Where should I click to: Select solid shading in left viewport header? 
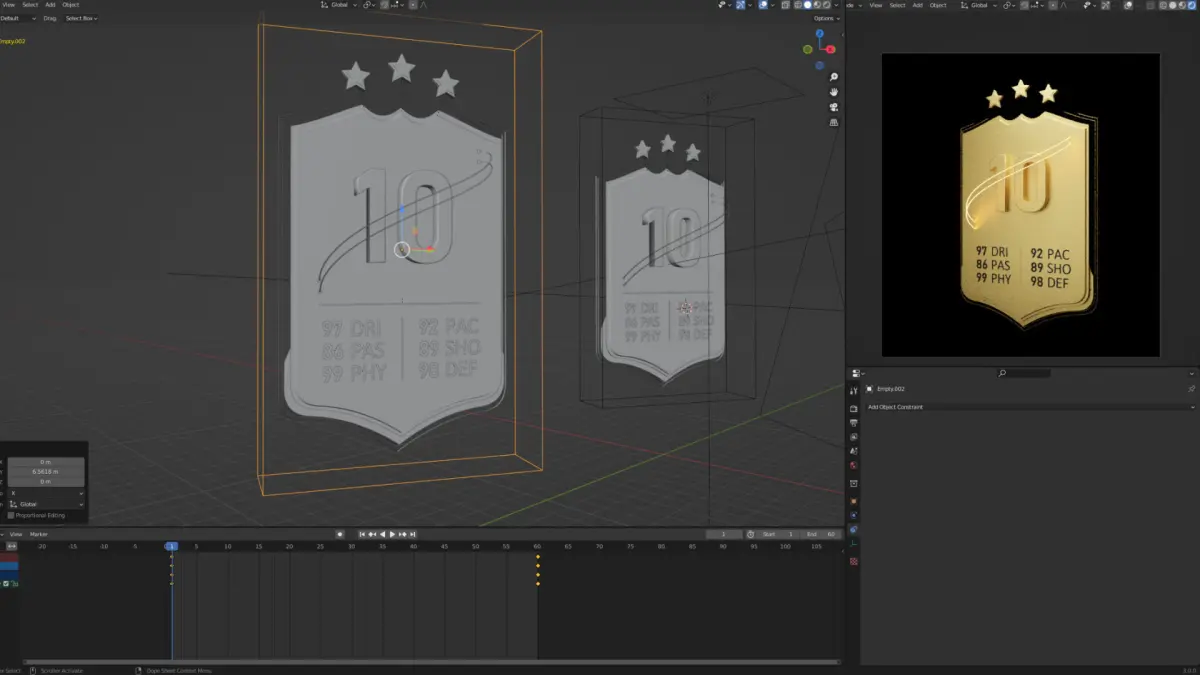[807, 5]
